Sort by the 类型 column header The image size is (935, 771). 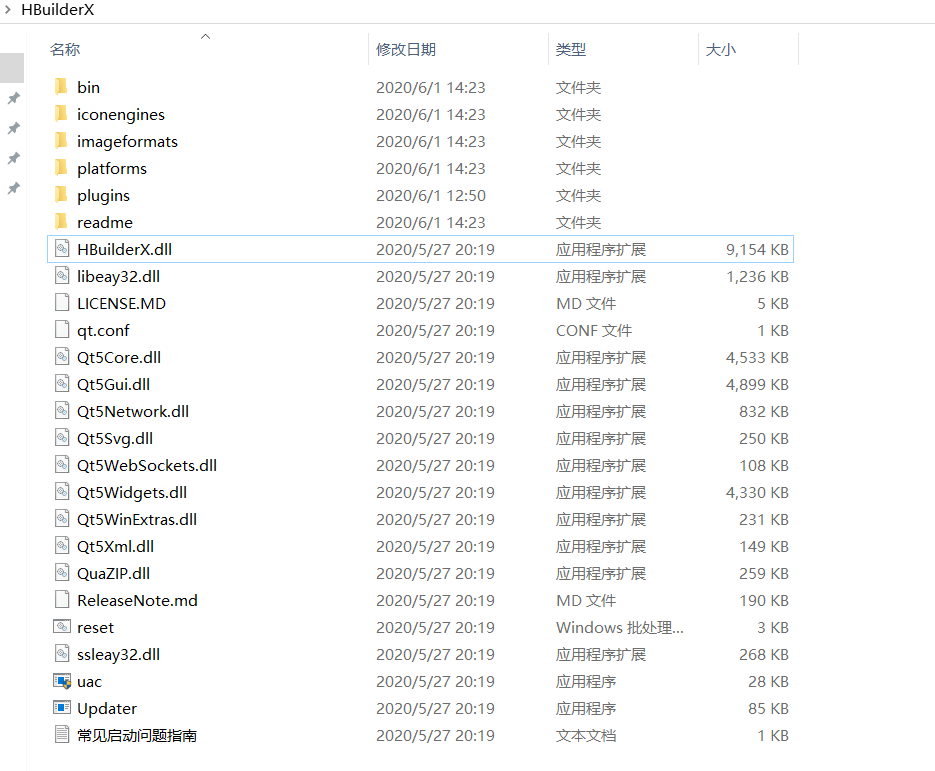pyautogui.click(x=571, y=49)
